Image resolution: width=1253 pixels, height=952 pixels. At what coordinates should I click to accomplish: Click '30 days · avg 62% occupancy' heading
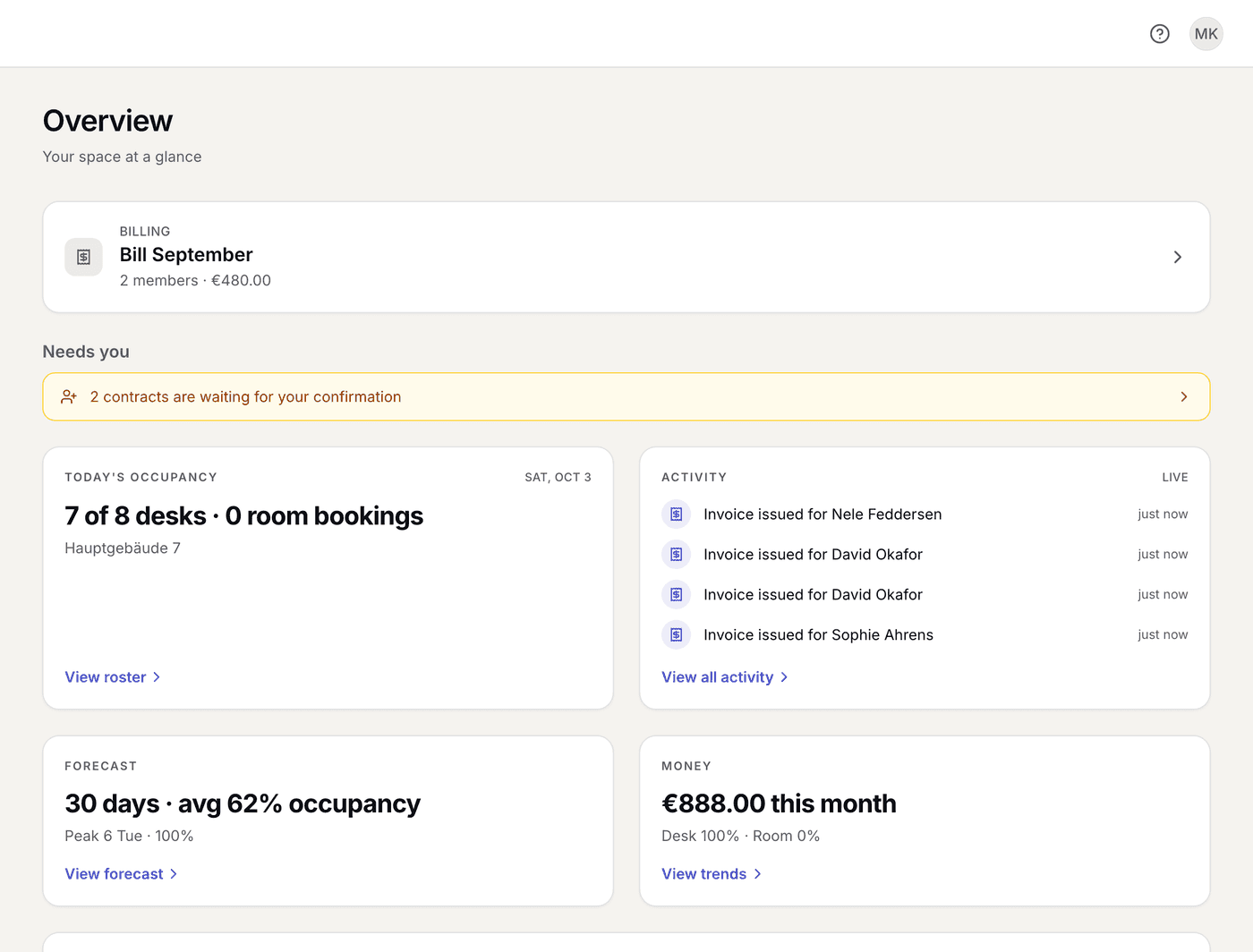click(243, 804)
